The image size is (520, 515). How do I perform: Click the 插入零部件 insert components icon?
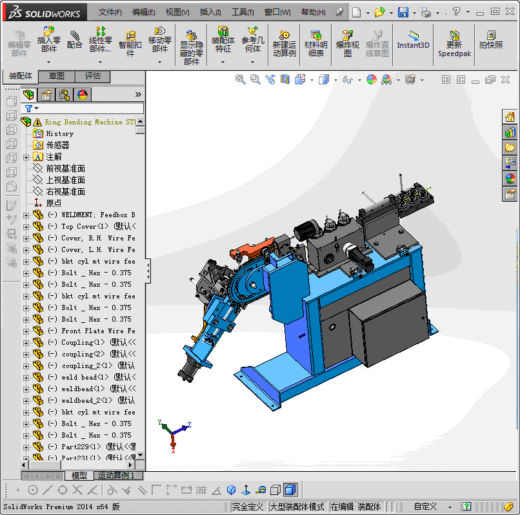(49, 39)
